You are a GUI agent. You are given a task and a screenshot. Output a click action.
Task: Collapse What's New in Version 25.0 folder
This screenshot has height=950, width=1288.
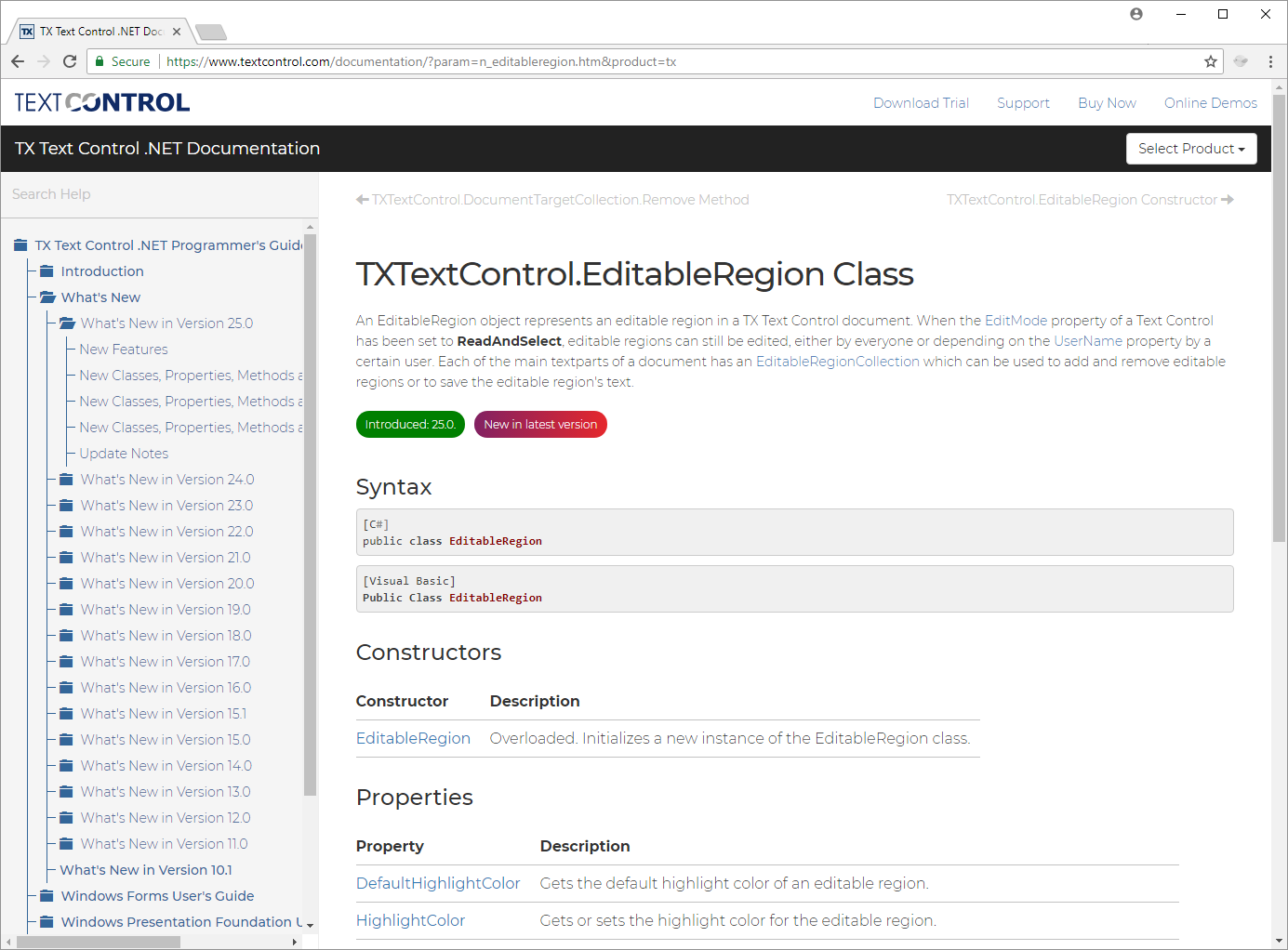[x=67, y=323]
